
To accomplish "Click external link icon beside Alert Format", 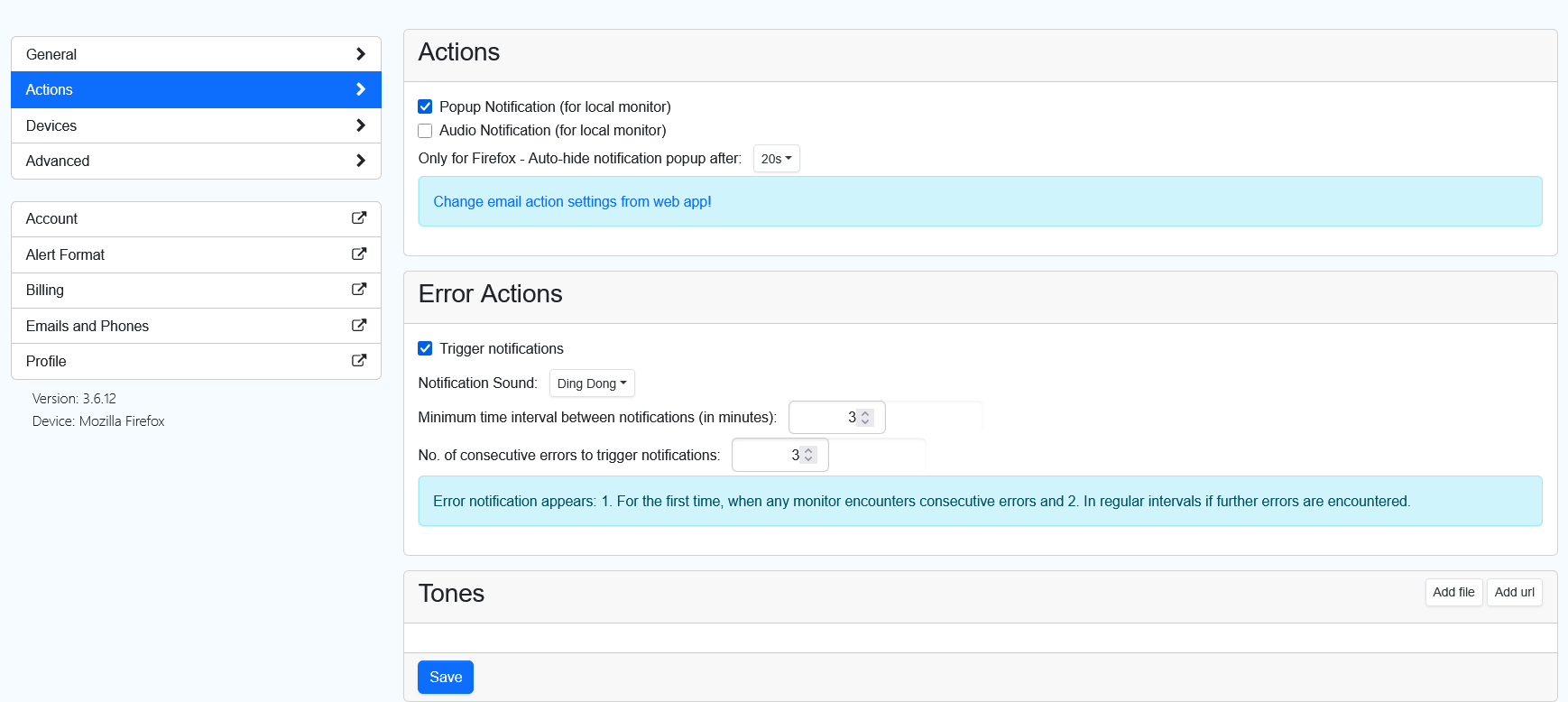I will click(358, 254).
